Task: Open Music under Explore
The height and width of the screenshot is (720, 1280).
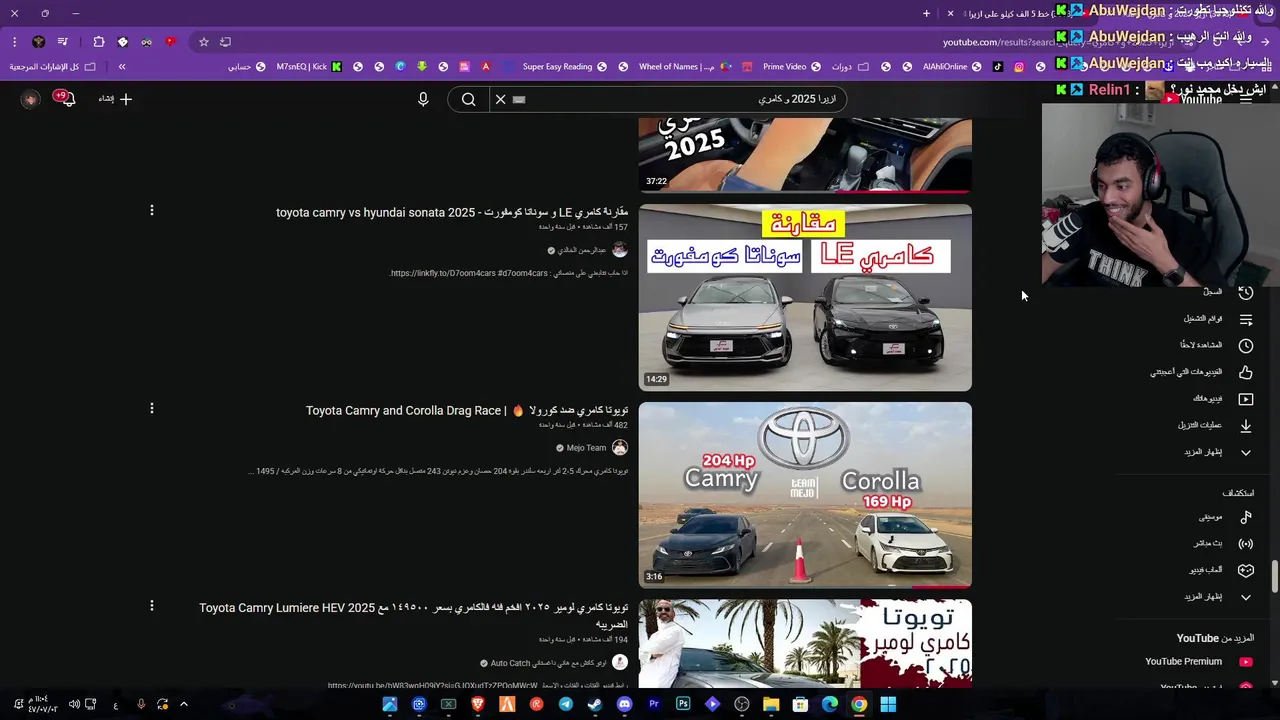Action: click(x=1225, y=517)
